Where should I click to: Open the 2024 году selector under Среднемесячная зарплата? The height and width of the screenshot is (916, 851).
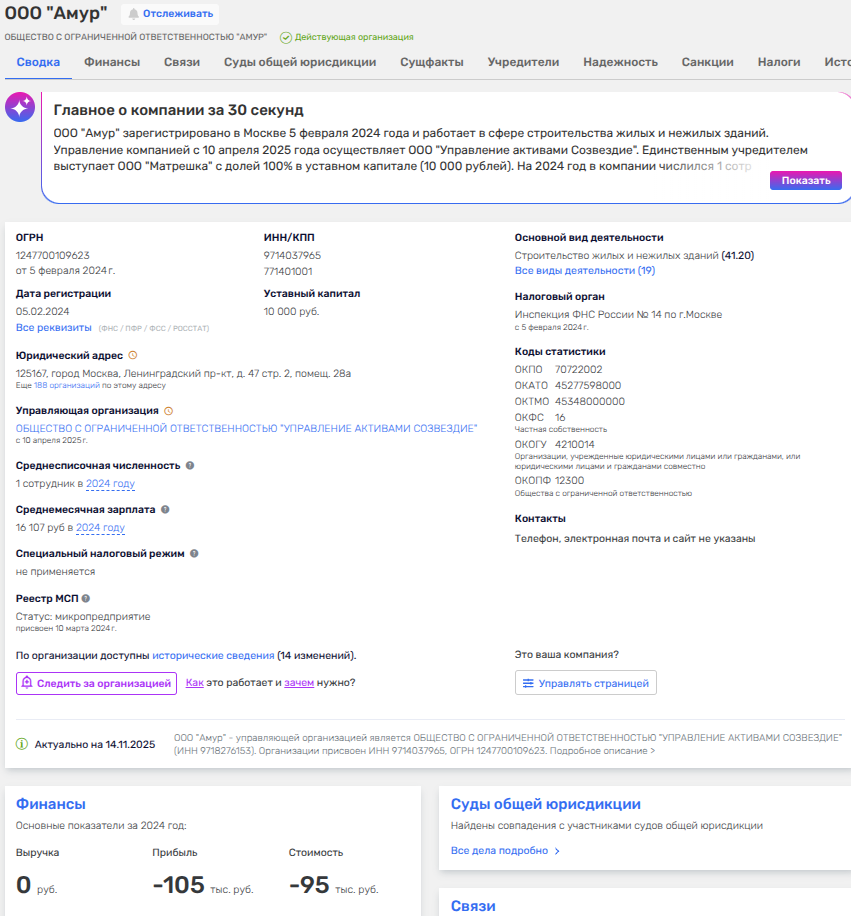[100, 528]
